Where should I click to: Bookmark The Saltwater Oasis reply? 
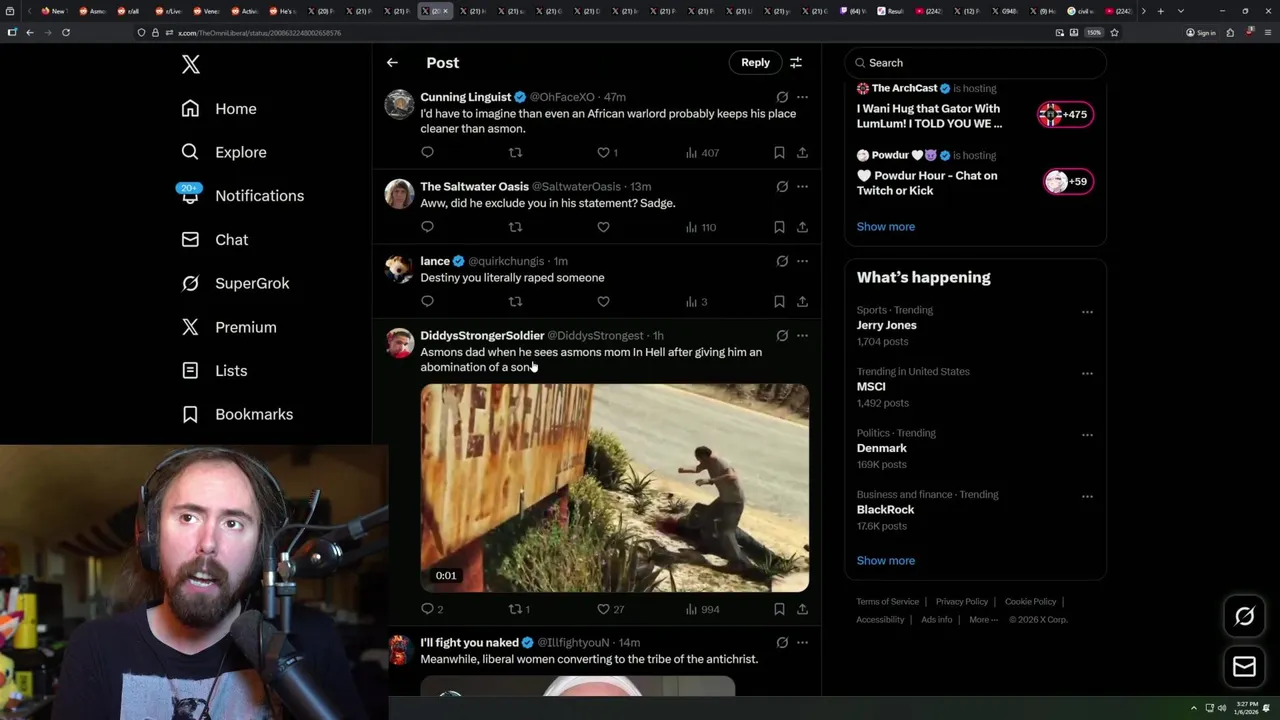pos(779,227)
